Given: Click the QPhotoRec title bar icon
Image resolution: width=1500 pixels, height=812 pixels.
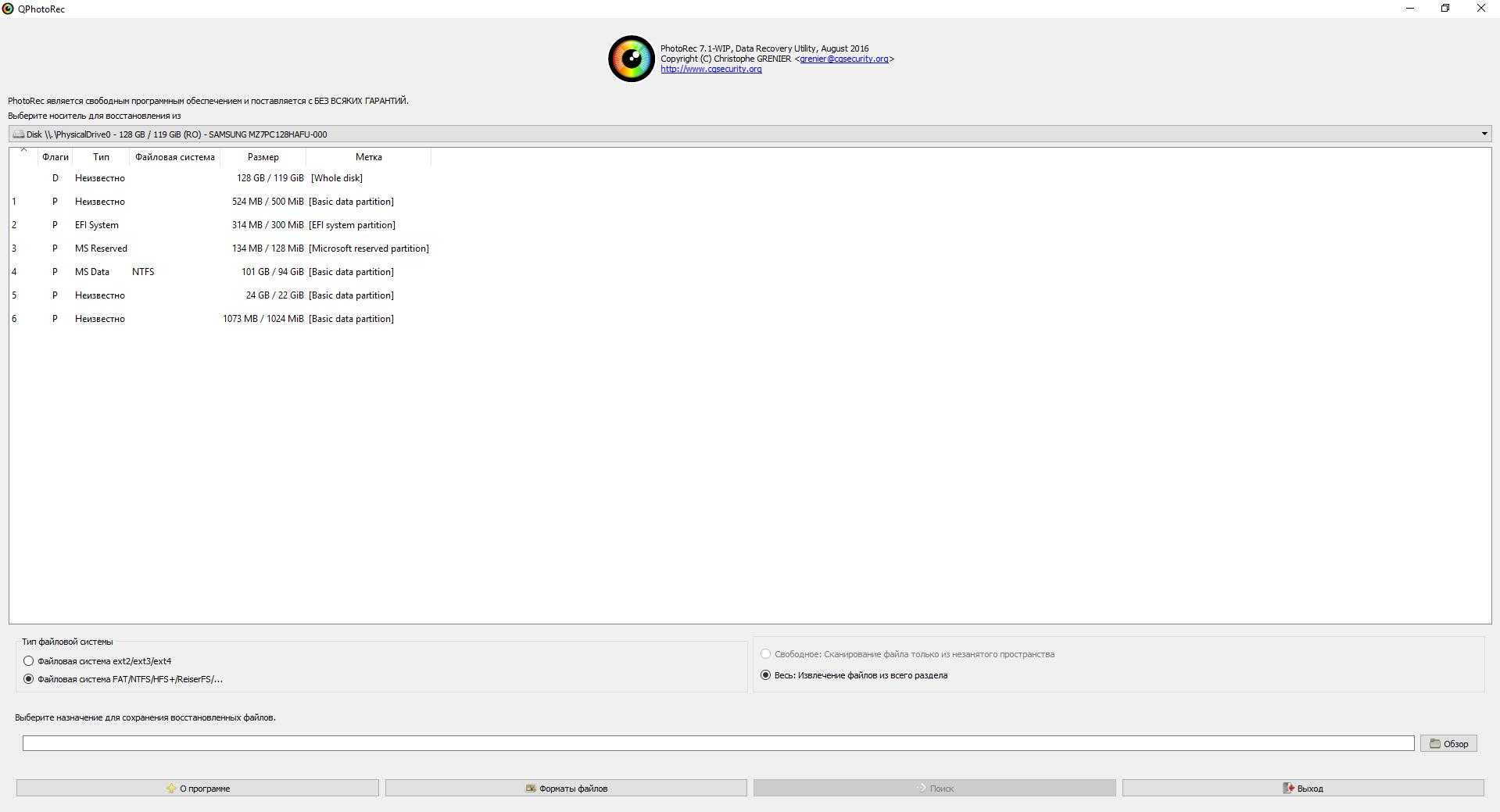Looking at the screenshot, I should [x=8, y=9].
